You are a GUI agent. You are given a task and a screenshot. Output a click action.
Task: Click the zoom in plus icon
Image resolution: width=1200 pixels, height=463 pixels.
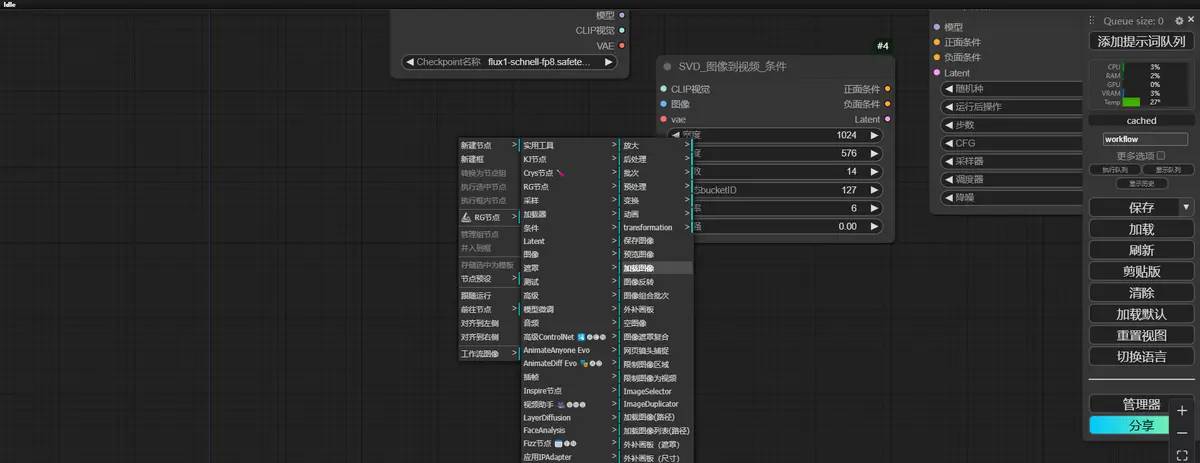pos(1182,411)
